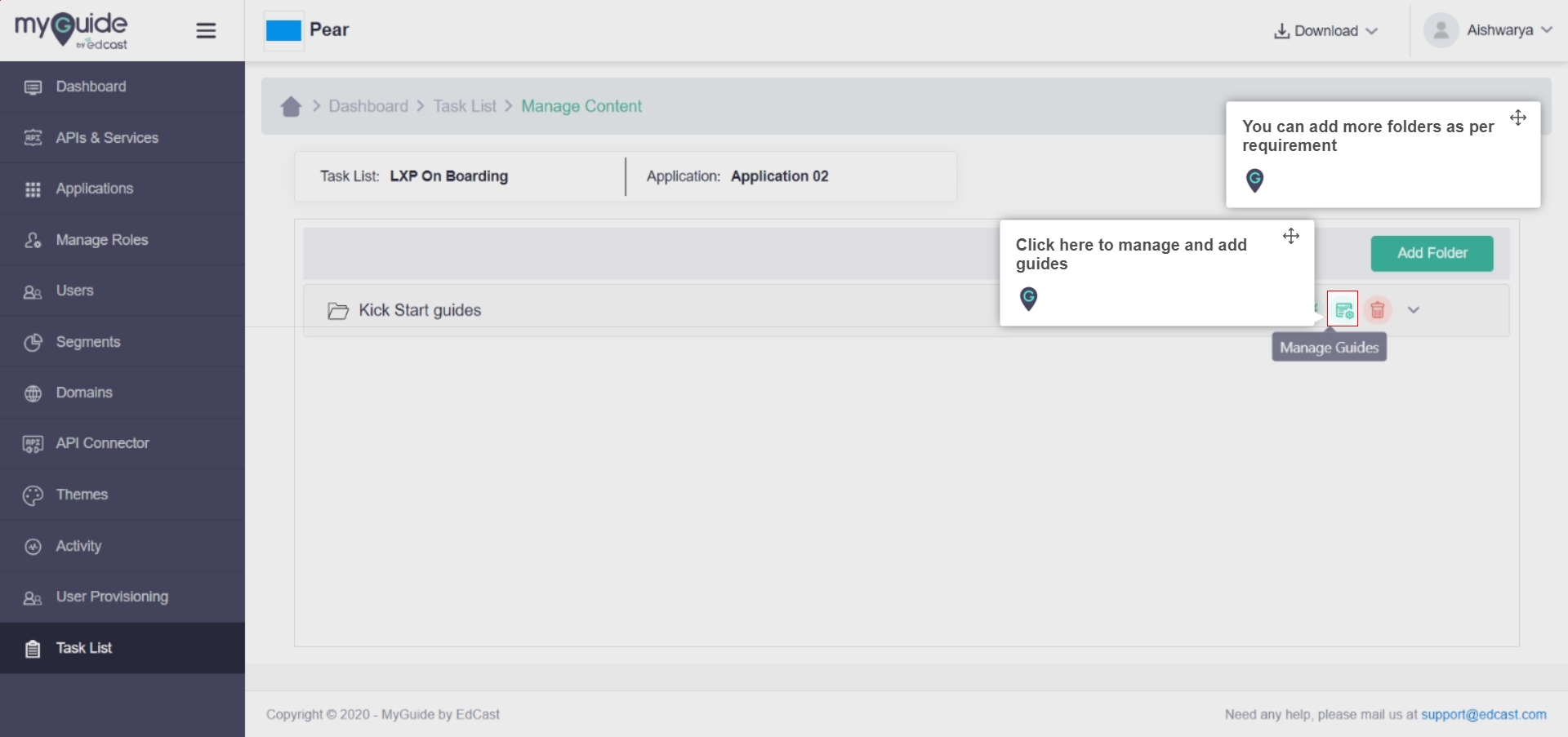Click the Themes palette icon
The height and width of the screenshot is (737, 1568).
tap(33, 495)
